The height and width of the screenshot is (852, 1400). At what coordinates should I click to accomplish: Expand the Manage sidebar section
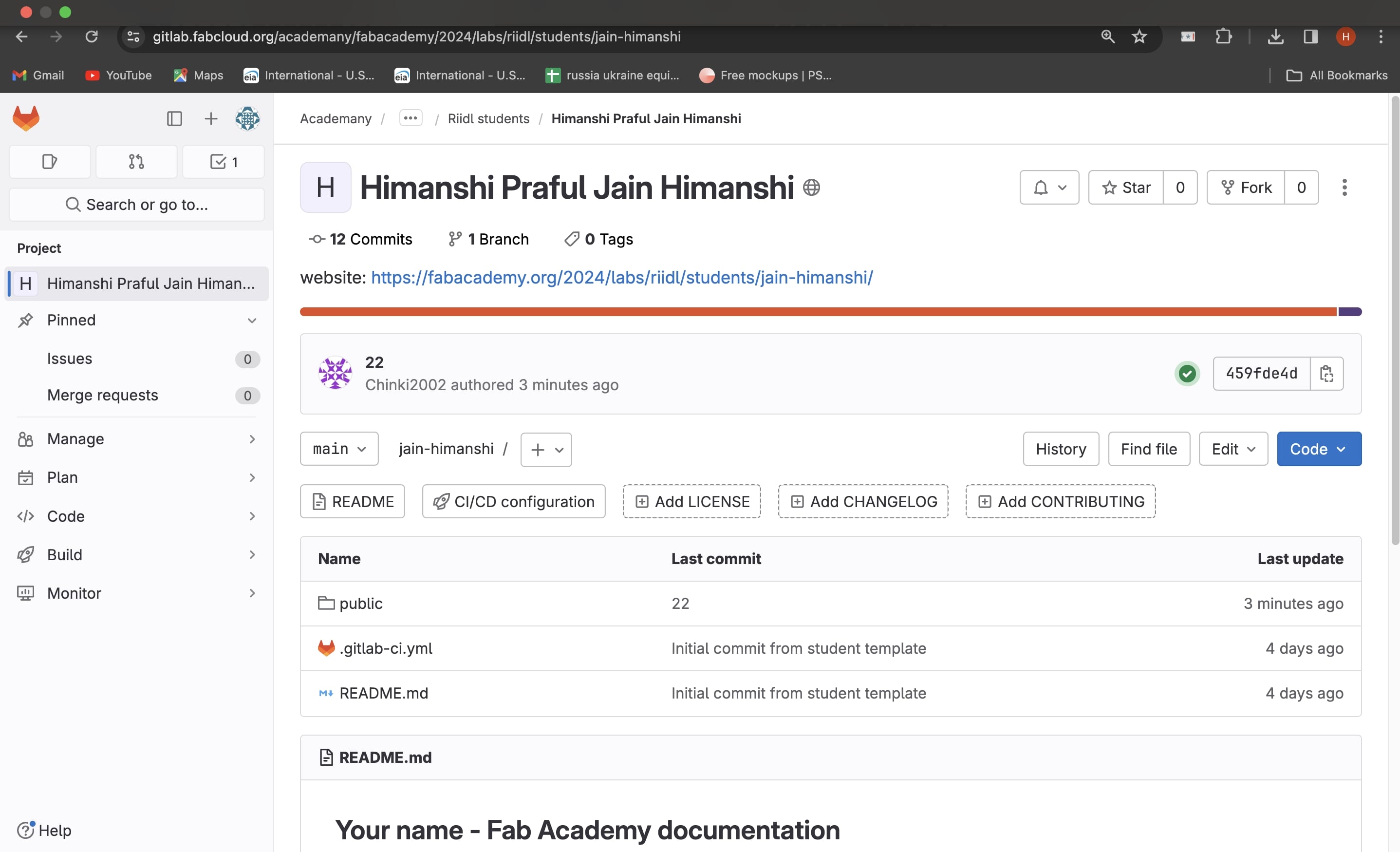pyautogui.click(x=136, y=439)
